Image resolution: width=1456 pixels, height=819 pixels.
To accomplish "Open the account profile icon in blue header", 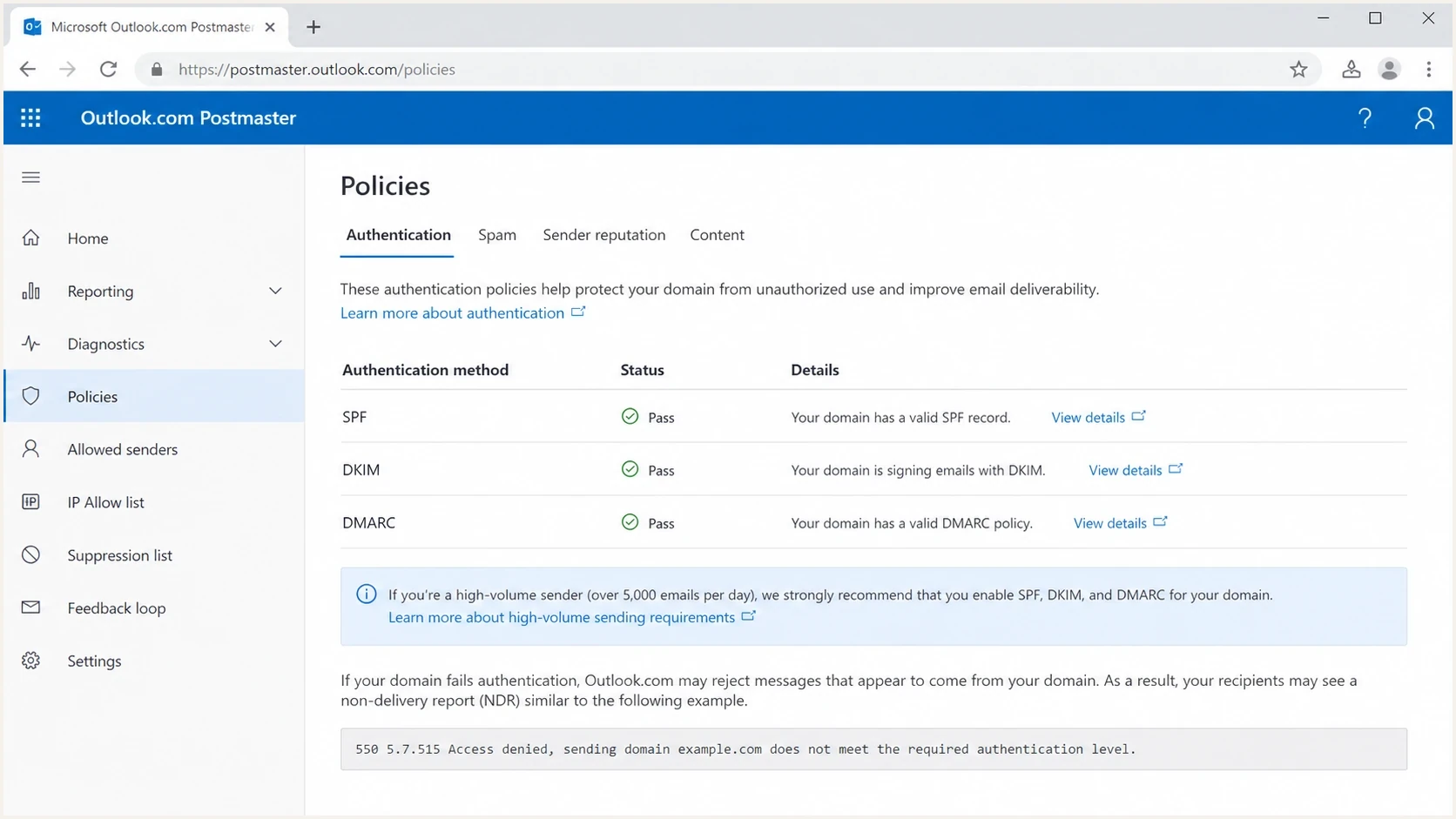I will tap(1425, 118).
